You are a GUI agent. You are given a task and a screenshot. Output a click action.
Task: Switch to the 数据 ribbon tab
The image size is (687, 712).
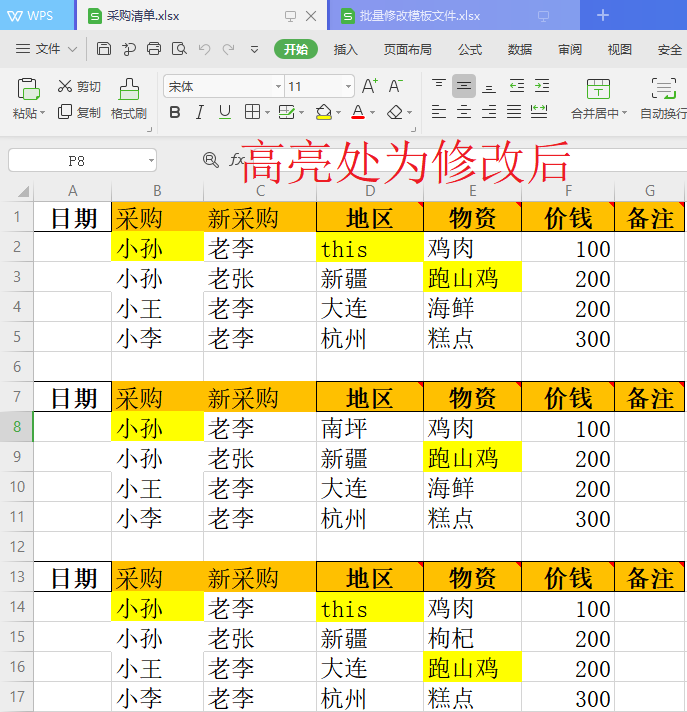pyautogui.click(x=520, y=49)
